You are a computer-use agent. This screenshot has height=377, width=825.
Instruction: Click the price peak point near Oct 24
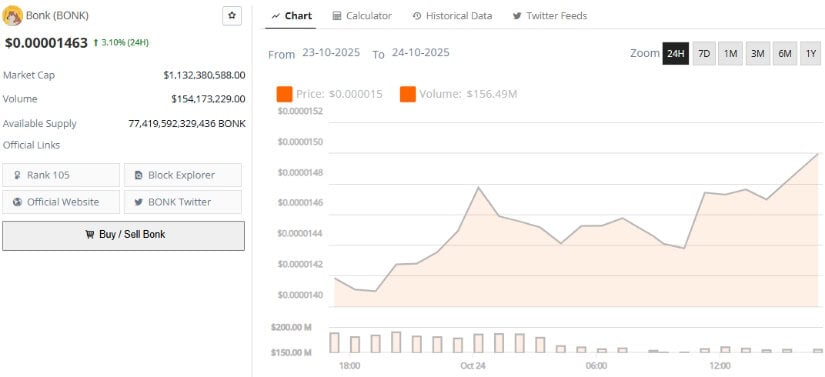(x=478, y=187)
